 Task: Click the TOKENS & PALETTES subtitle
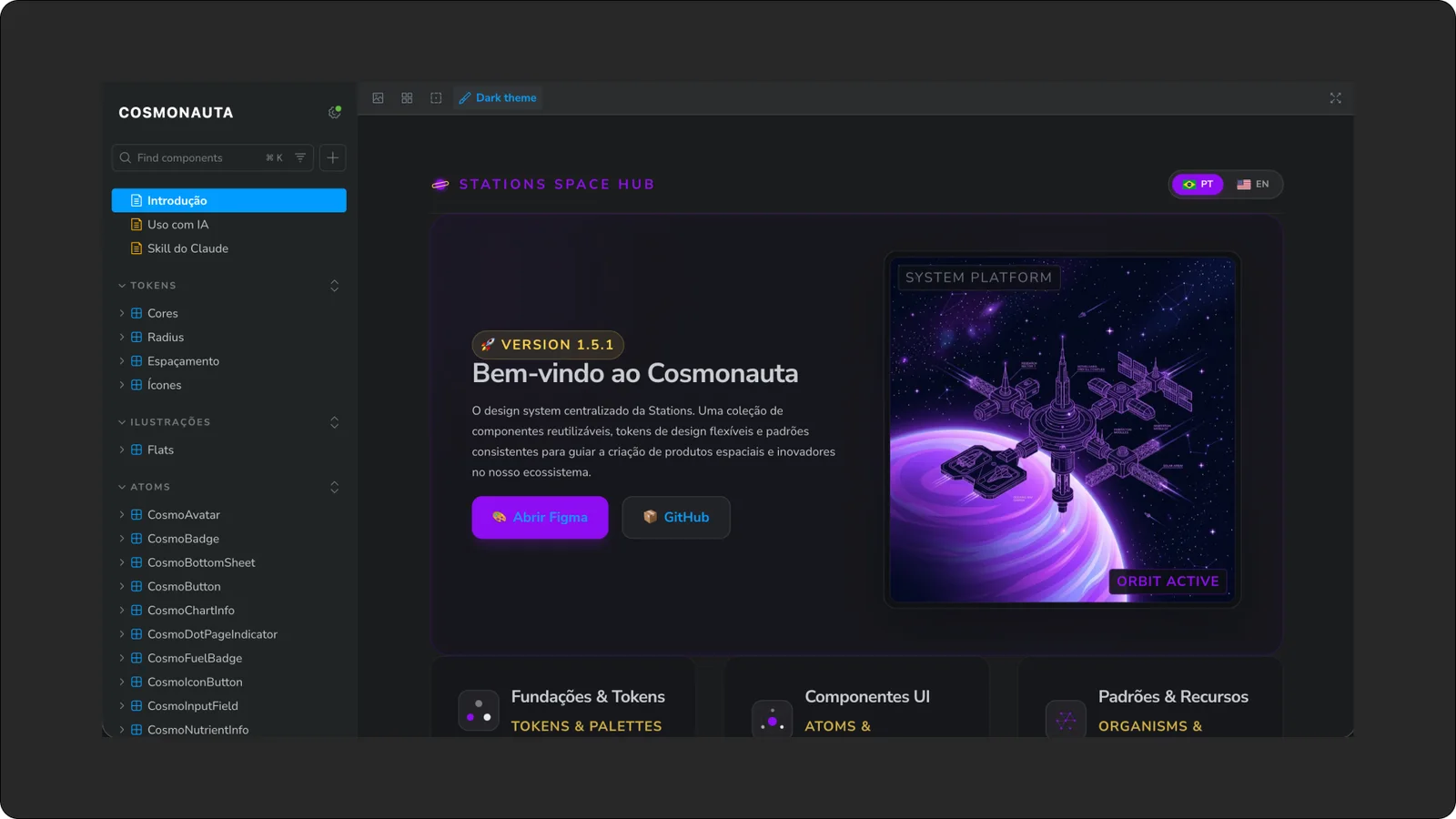point(587,726)
